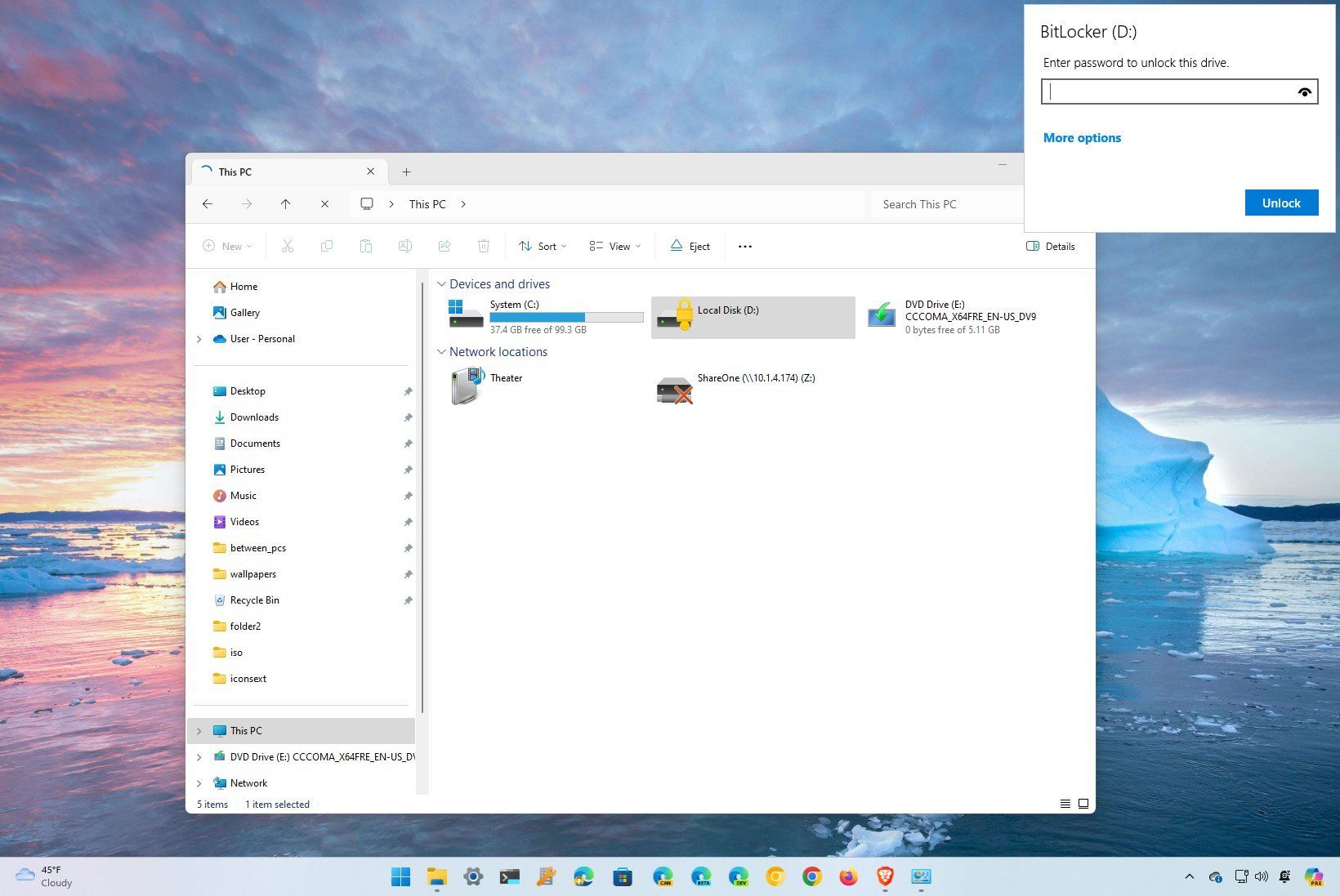Switch to large thumbnails view in status bar
The width and height of the screenshot is (1340, 896).
tap(1083, 804)
